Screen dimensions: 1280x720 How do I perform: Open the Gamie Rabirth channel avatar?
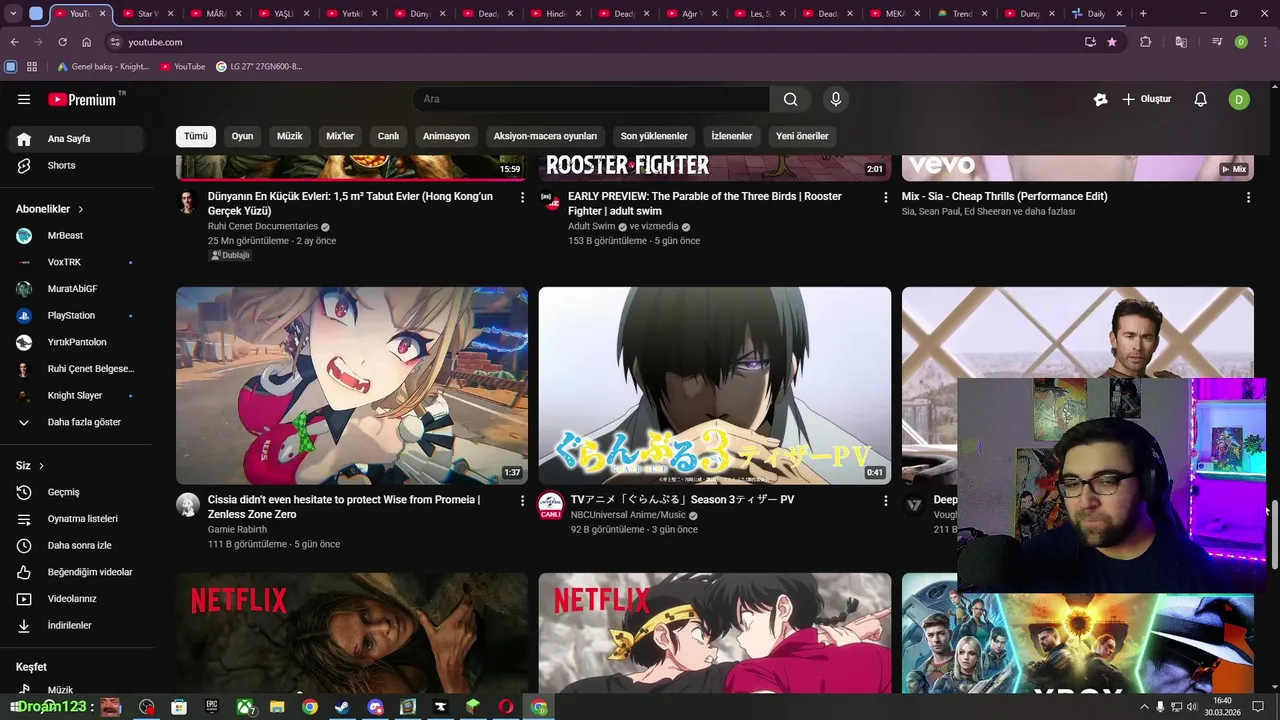click(188, 505)
